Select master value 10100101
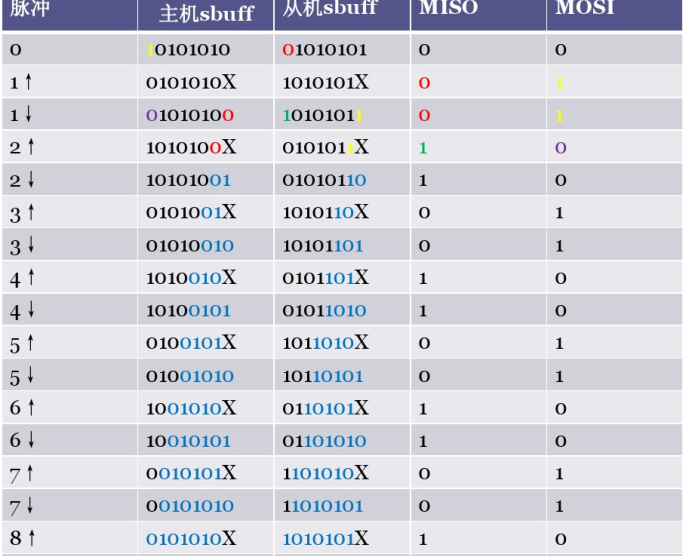The width and height of the screenshot is (686, 556). (x=188, y=311)
